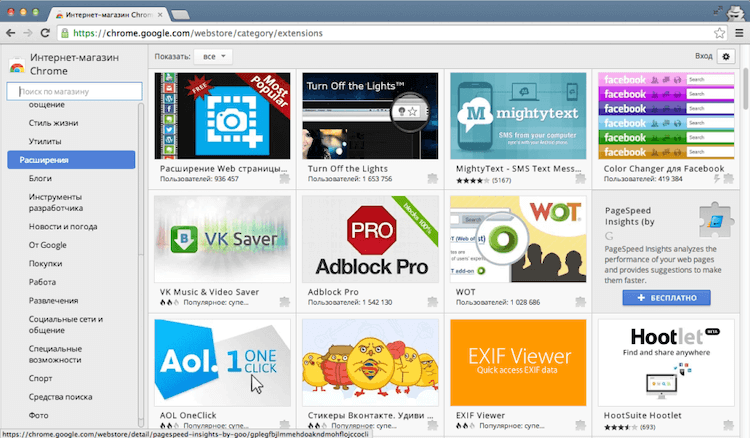The height and width of the screenshot is (438, 750).
Task: Open the Спорт category
Action: coord(40,378)
